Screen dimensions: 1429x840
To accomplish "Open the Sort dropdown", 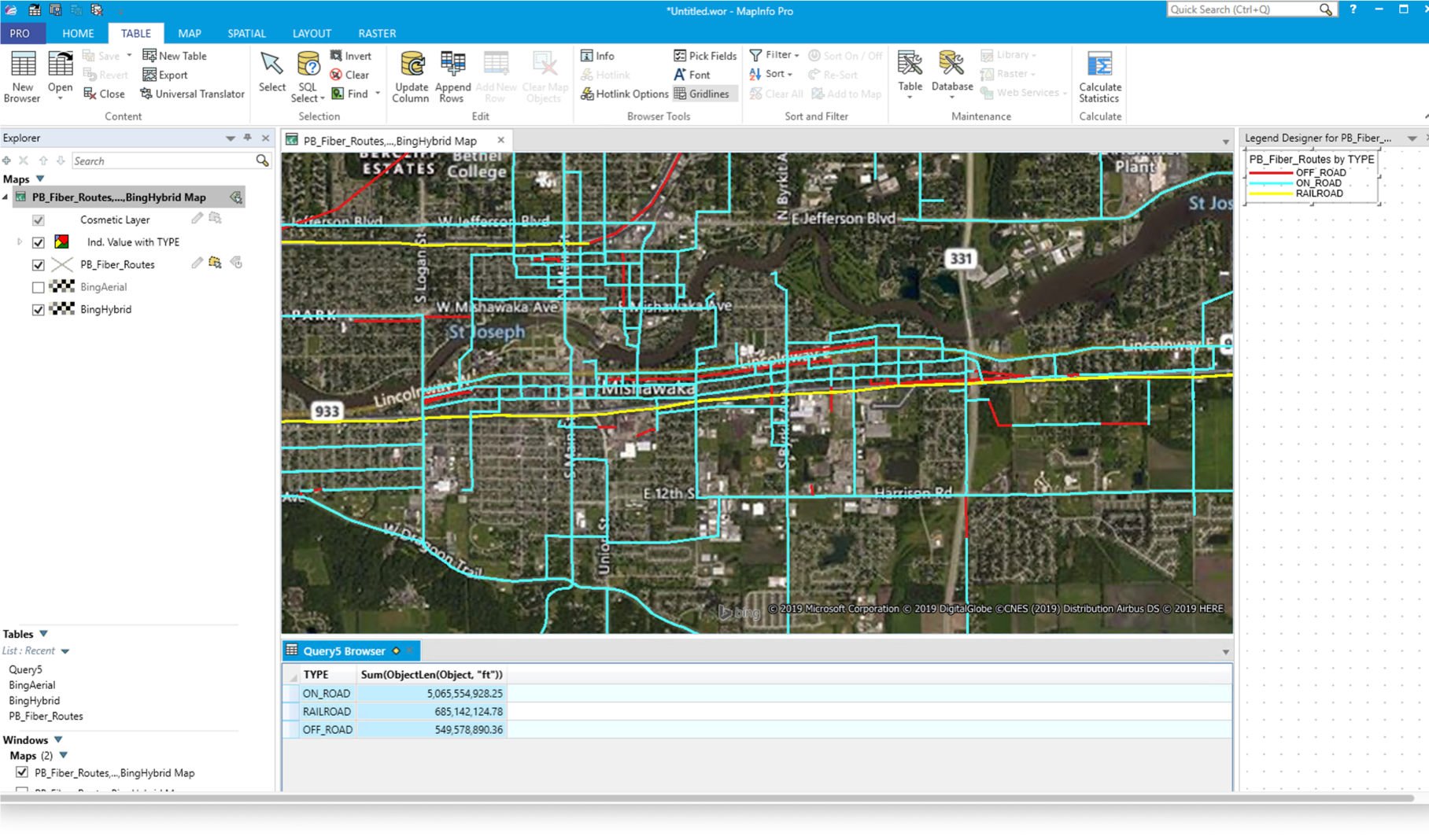I will pos(771,74).
